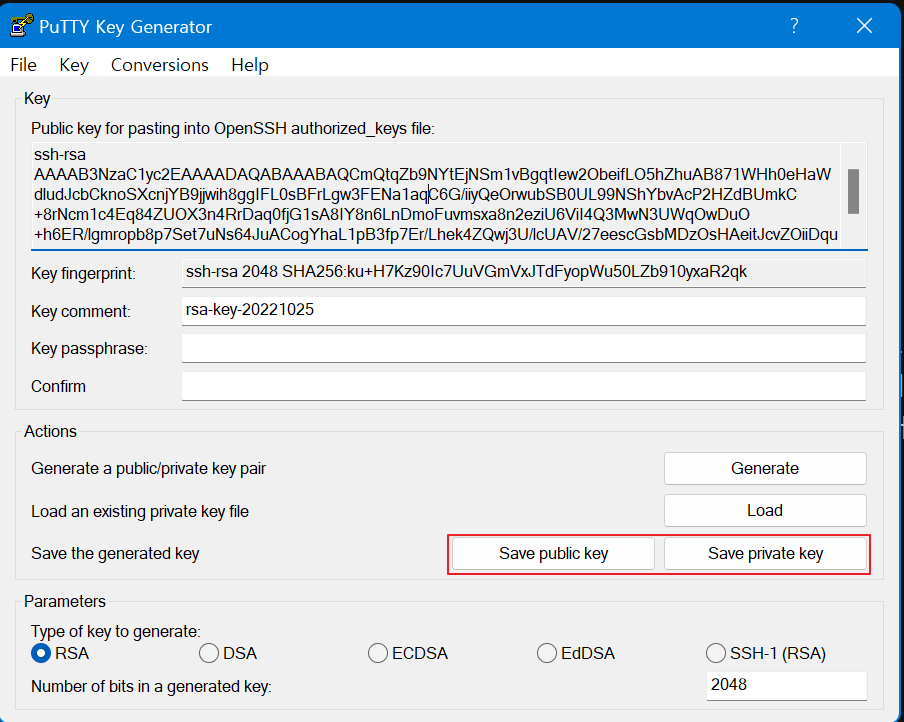Click the 'Key comment:' label
This screenshot has height=722, width=904.
(x=81, y=311)
